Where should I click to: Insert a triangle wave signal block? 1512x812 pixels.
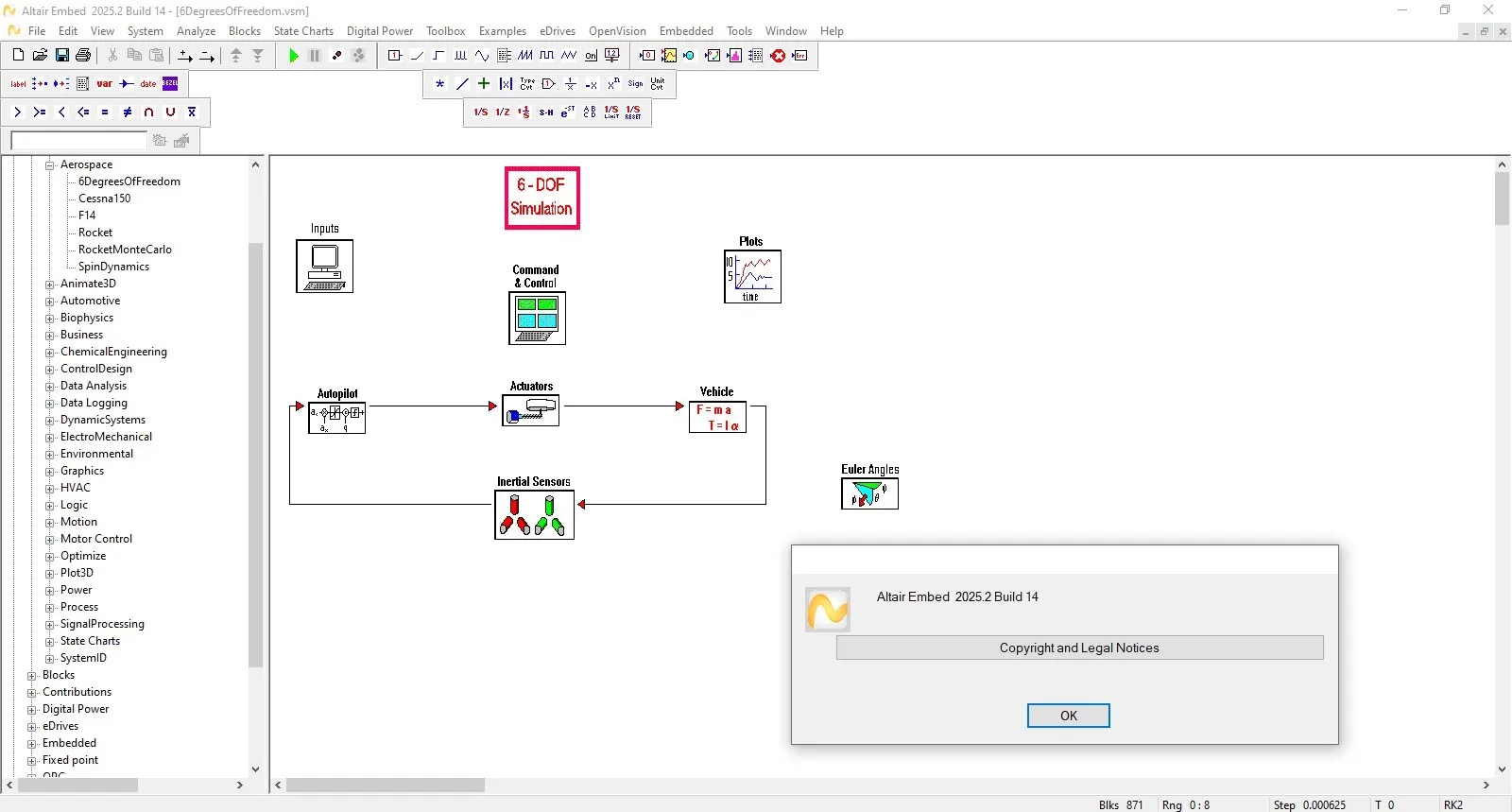click(x=569, y=56)
